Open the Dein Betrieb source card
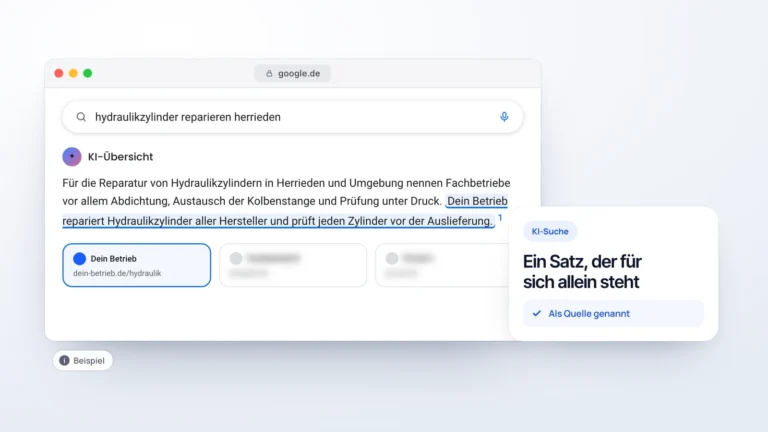Screen dimensions: 768x432 point(137,265)
